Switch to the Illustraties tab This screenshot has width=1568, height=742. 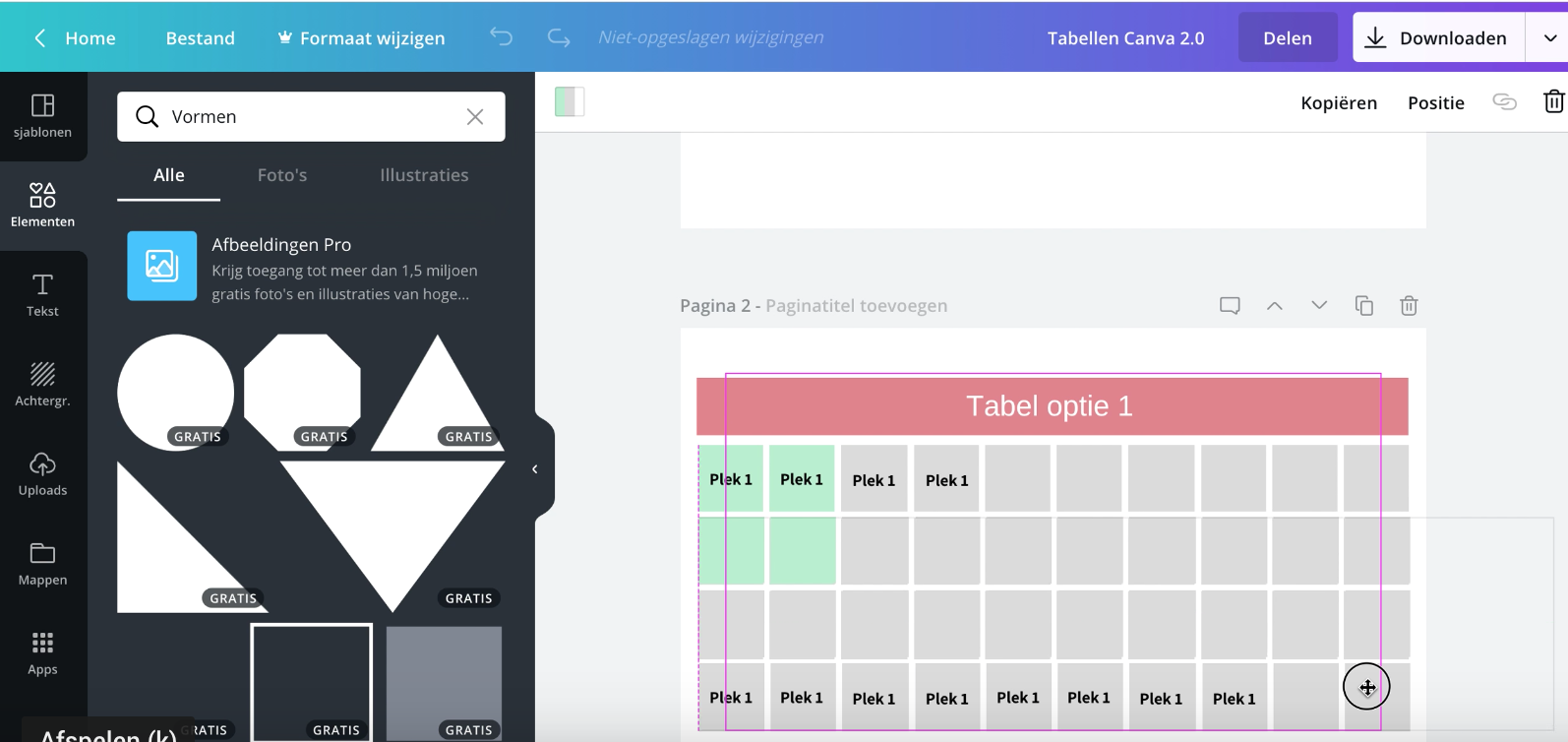point(424,175)
